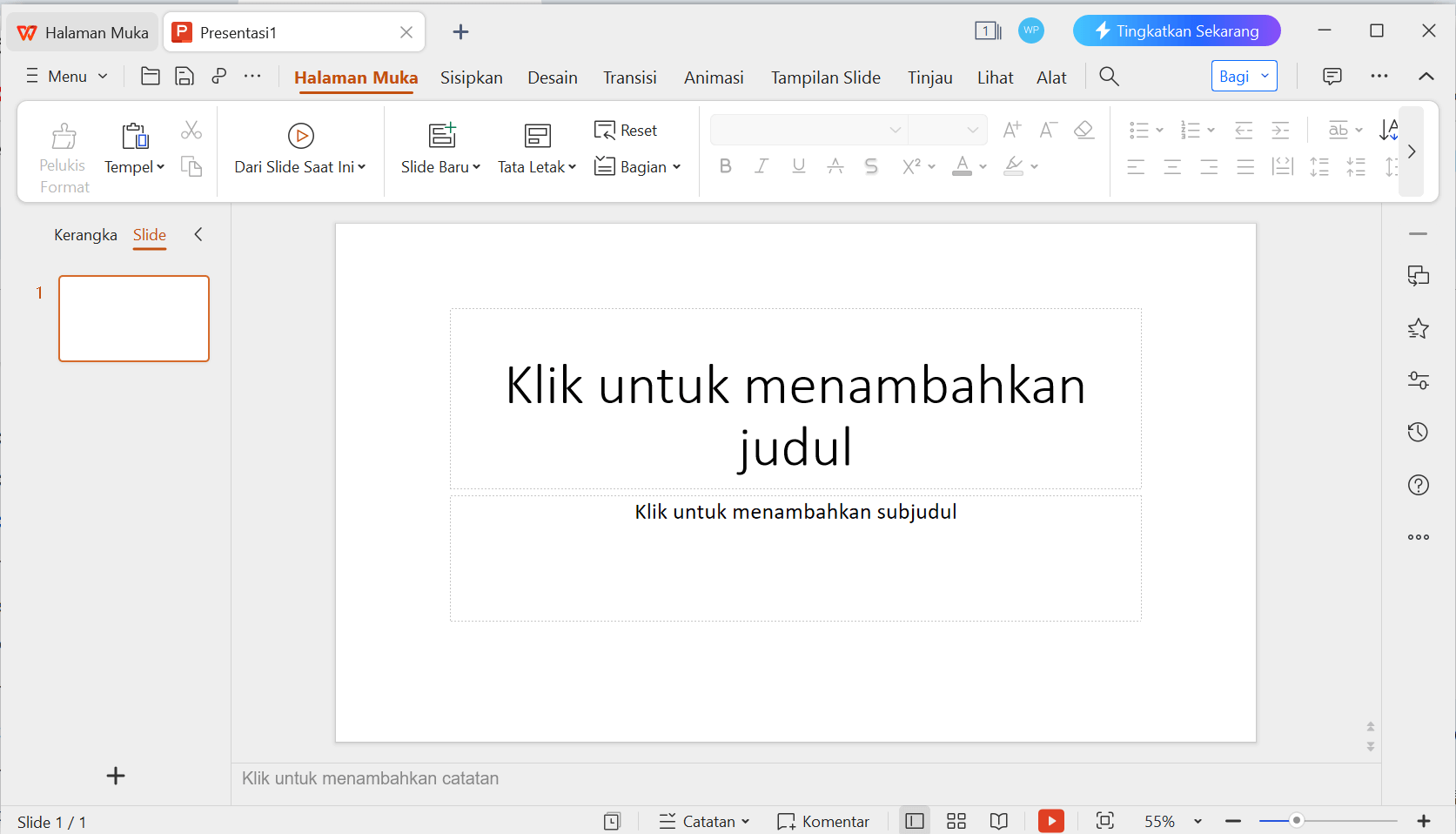Image resolution: width=1456 pixels, height=834 pixels.
Task: Open the font color dropdown arrow
Action: click(982, 167)
